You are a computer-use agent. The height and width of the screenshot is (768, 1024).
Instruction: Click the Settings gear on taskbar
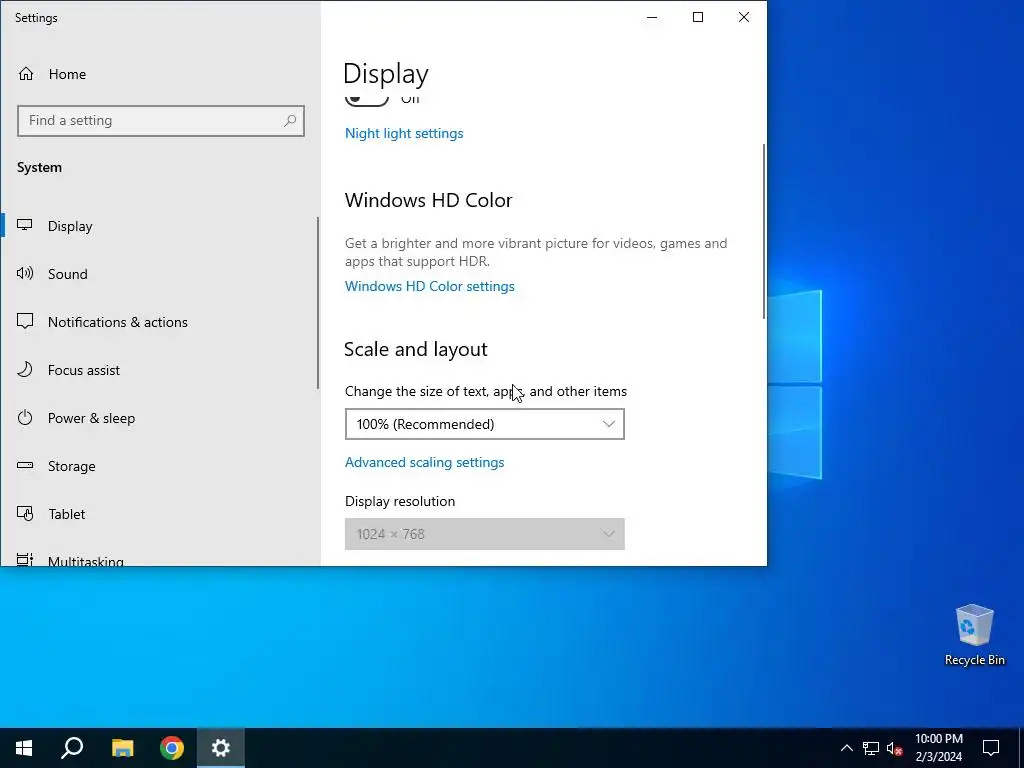pos(221,748)
